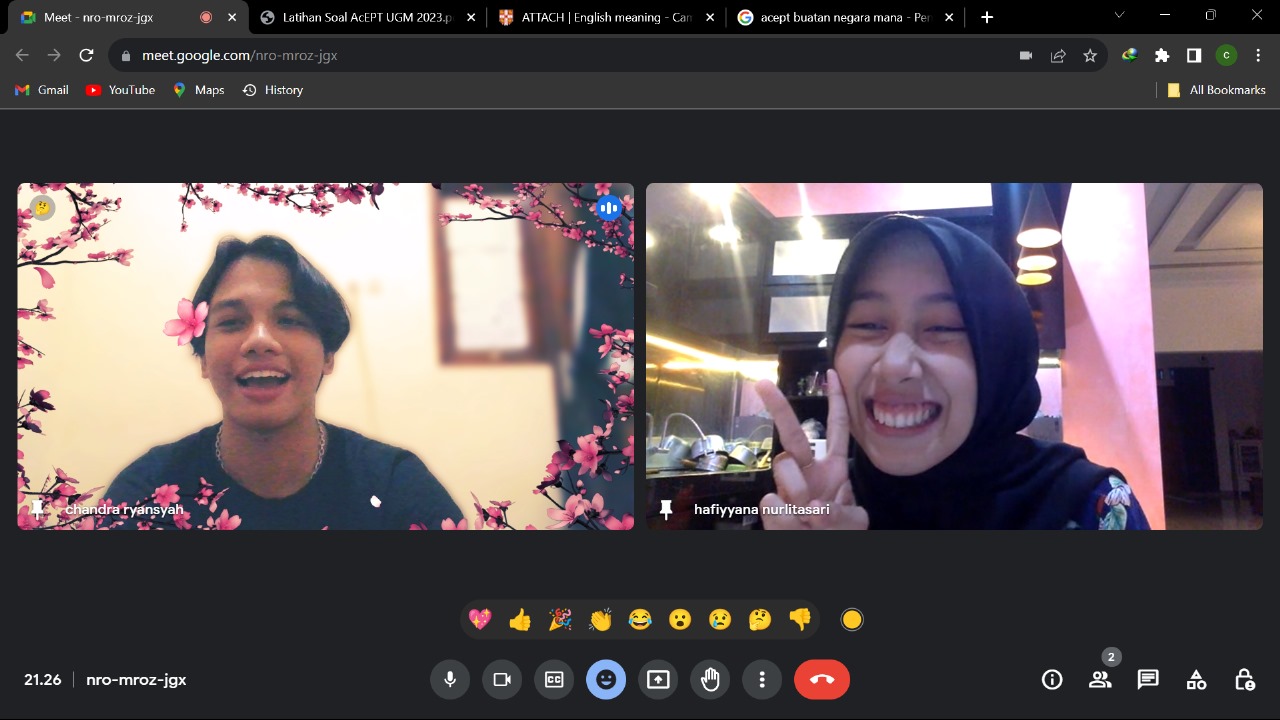1280x720 pixels.
Task: Open host controls lock icon
Action: 1244,680
